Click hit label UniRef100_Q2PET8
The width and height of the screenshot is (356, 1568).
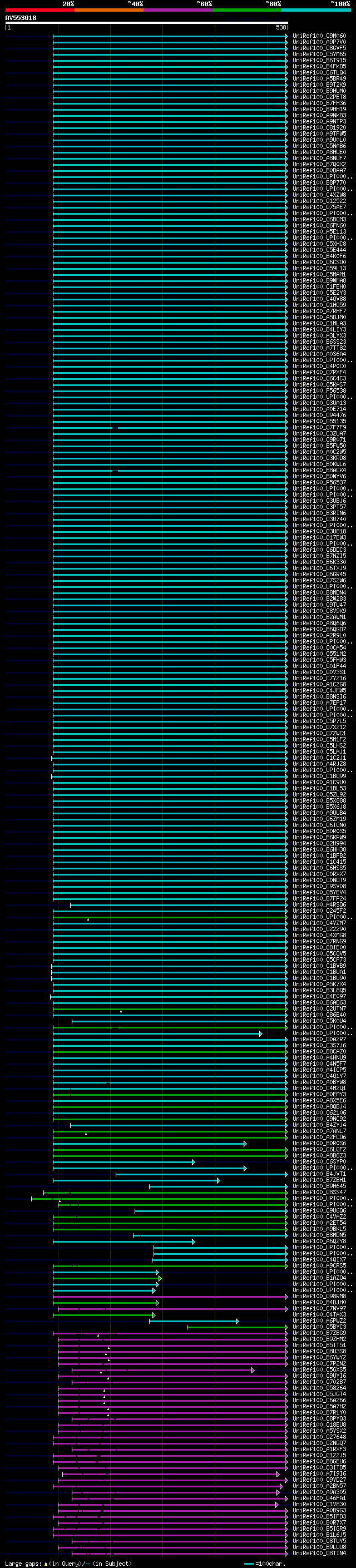tap(319, 97)
